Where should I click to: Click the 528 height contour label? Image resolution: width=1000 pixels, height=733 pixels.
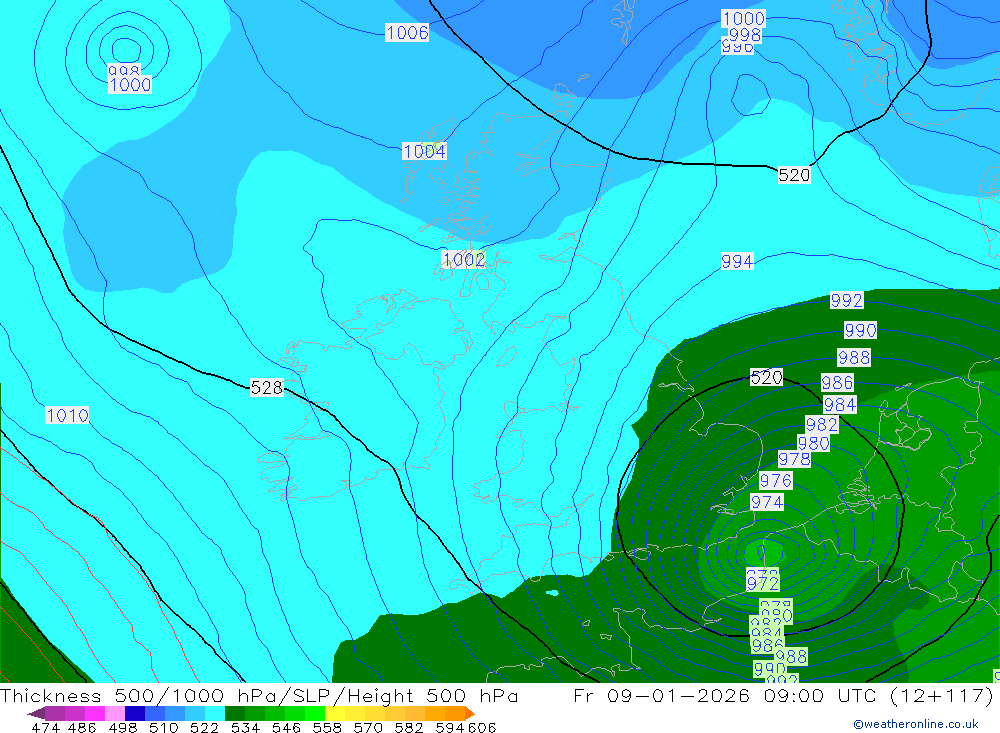pyautogui.click(x=267, y=387)
